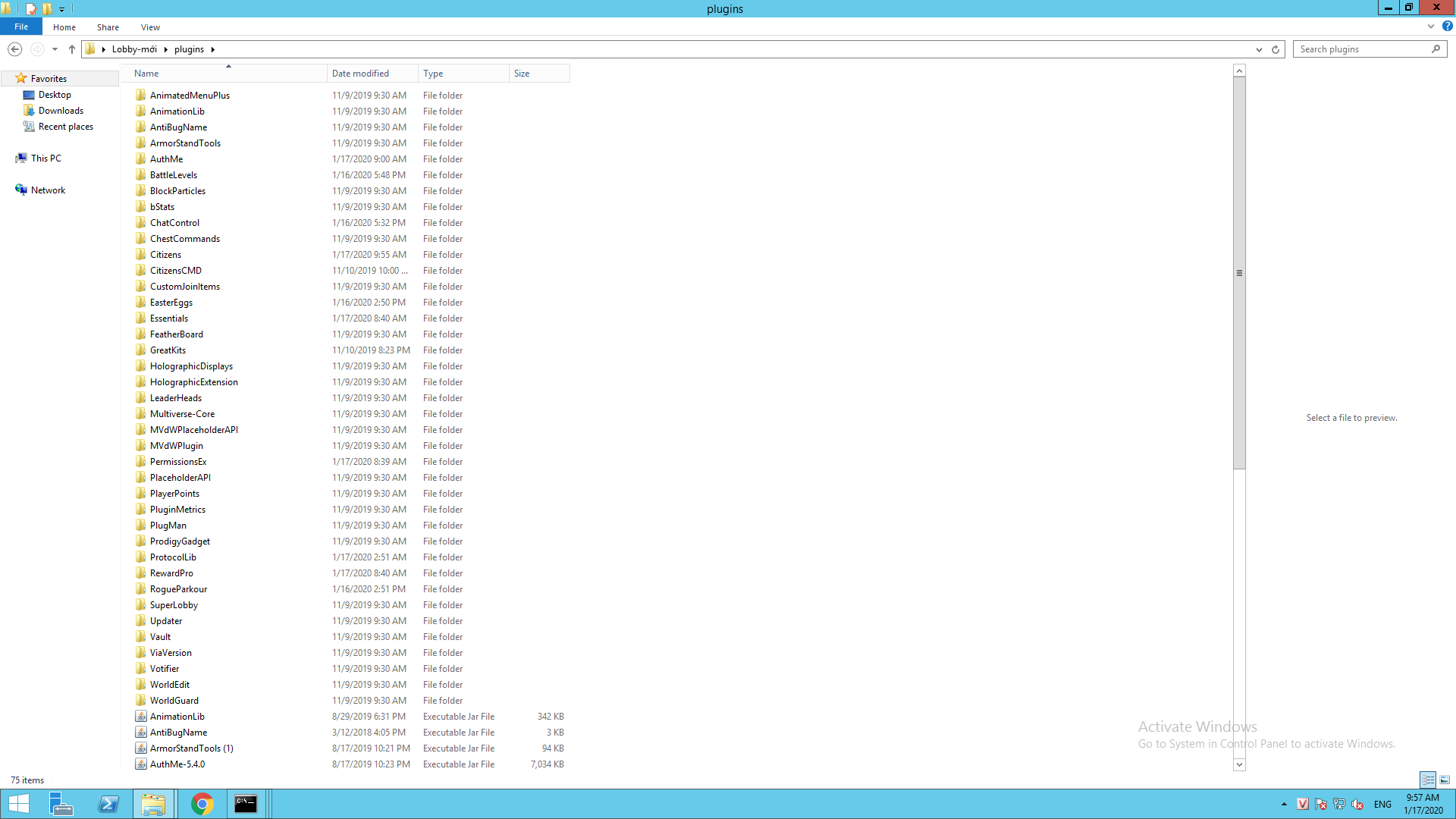
Task: Click the vertical scrollbar thumb
Action: (x=1239, y=273)
